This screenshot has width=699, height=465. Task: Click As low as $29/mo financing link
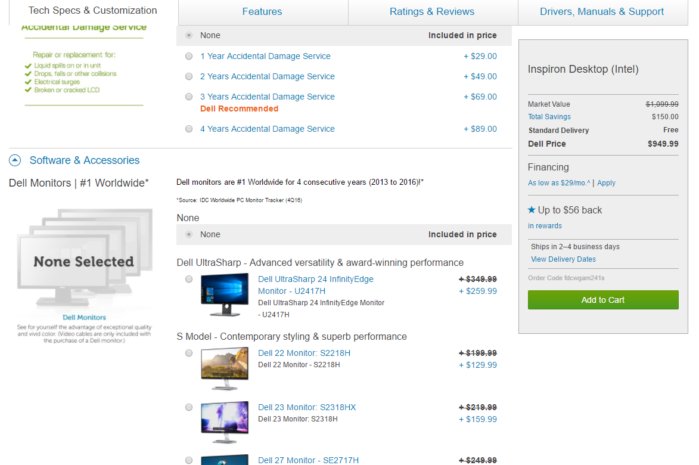559,183
